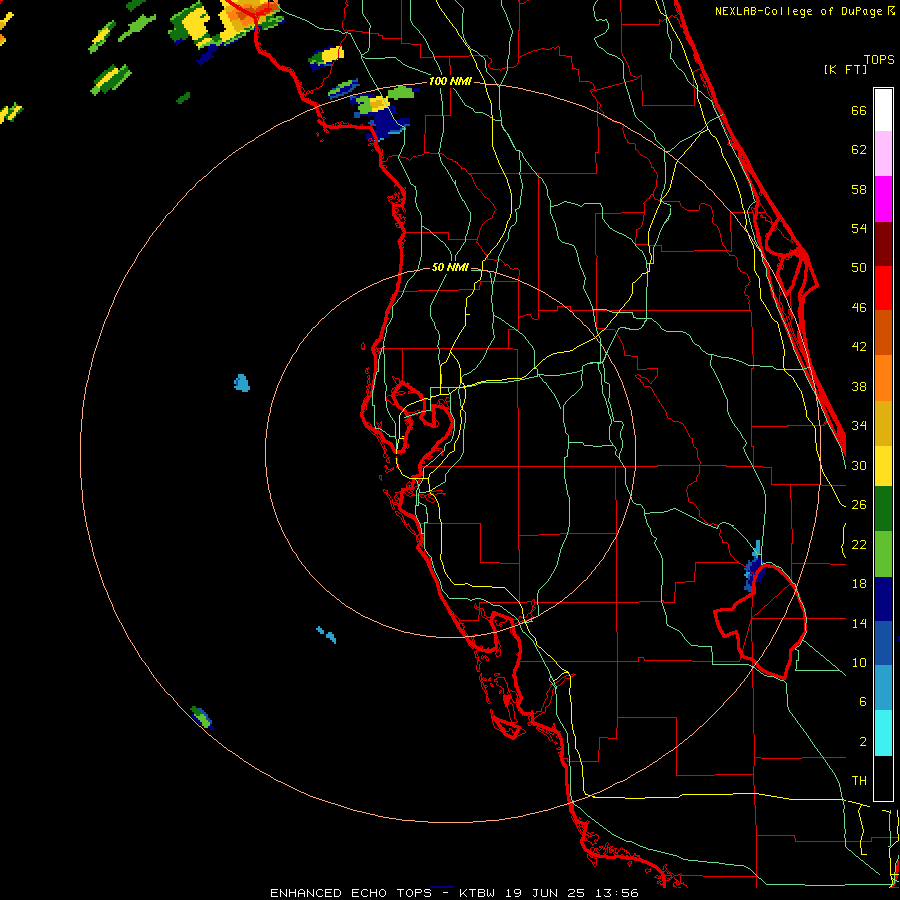The image size is (900, 900).
Task: Click the '46' legend value label
Action: (859, 308)
